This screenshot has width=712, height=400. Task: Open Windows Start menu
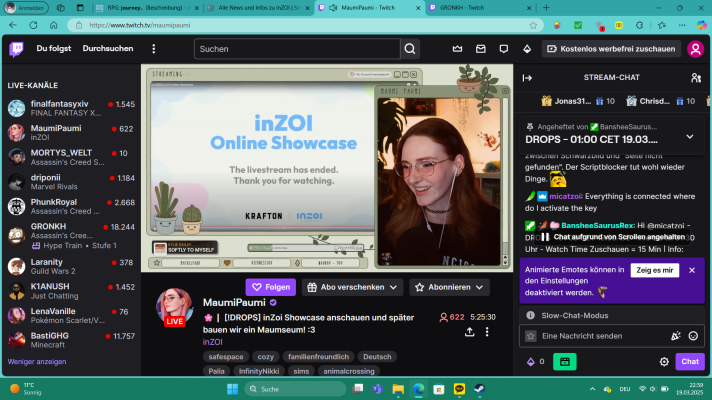(x=232, y=389)
